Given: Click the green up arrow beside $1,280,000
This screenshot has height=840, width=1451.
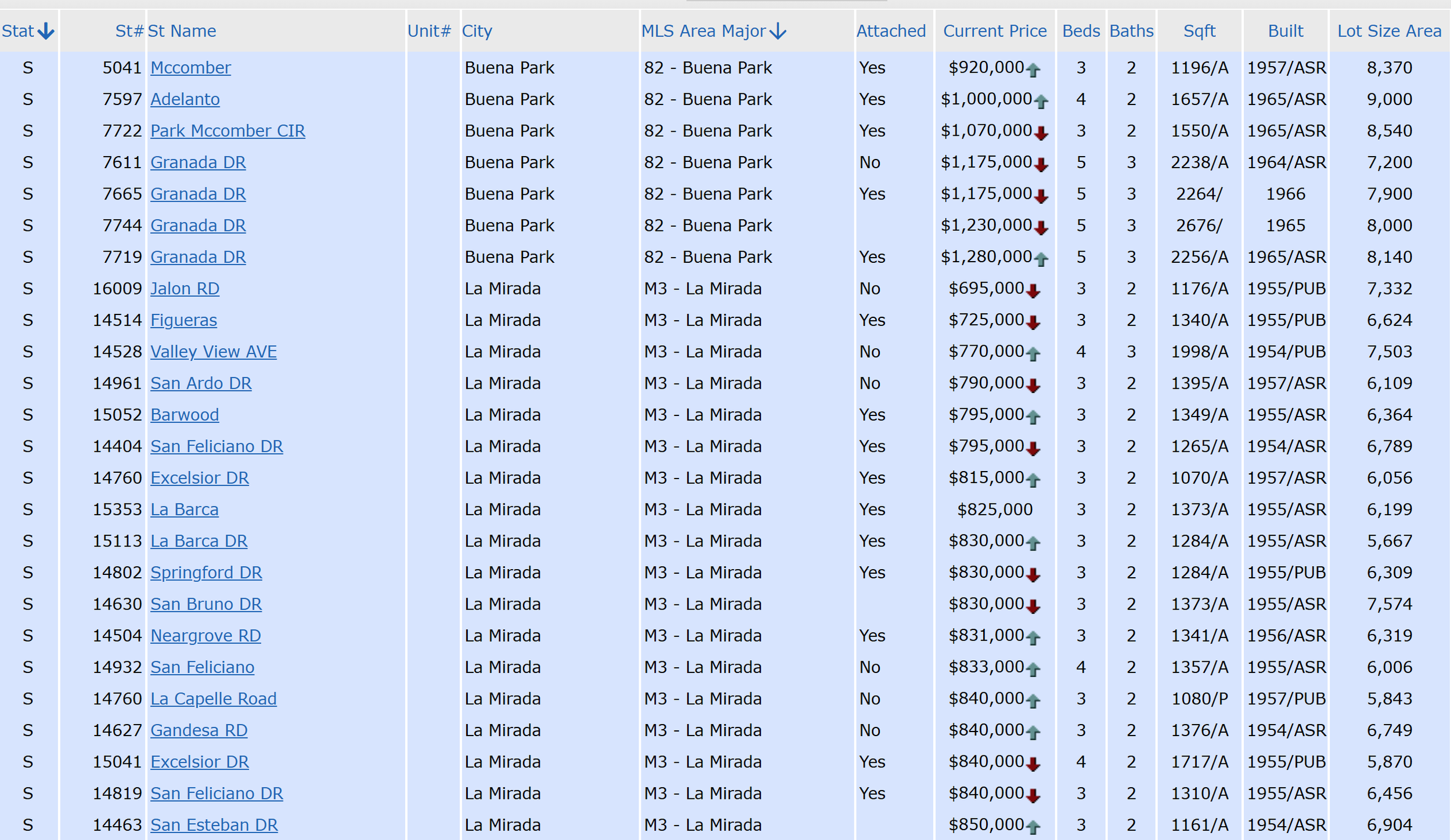Looking at the screenshot, I should 1041,260.
